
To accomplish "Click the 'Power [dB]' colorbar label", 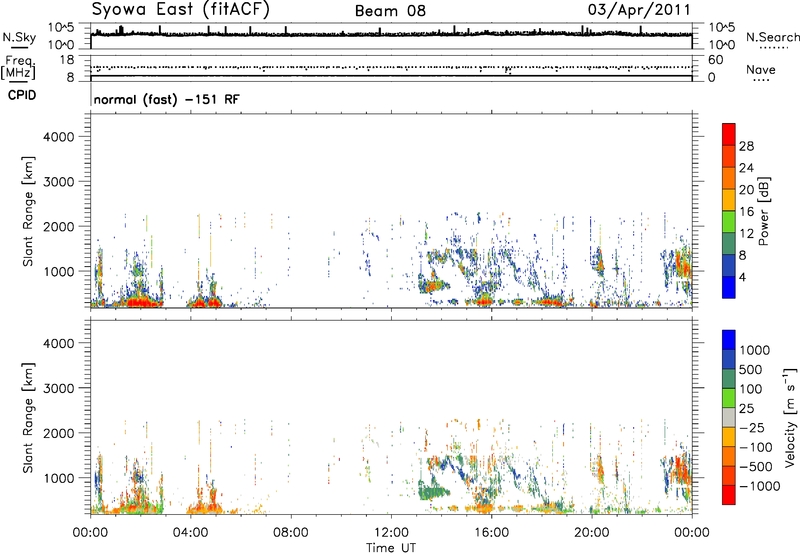I will pos(763,211).
